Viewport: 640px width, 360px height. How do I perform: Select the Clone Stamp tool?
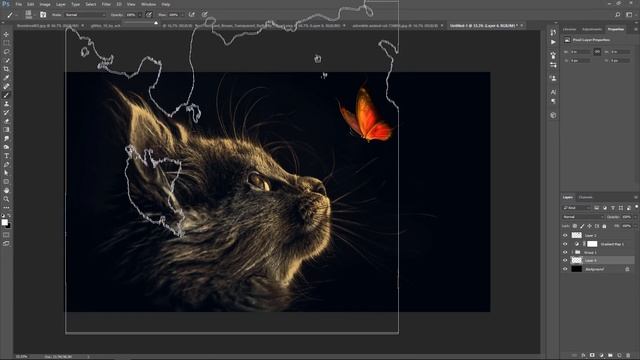(6, 104)
